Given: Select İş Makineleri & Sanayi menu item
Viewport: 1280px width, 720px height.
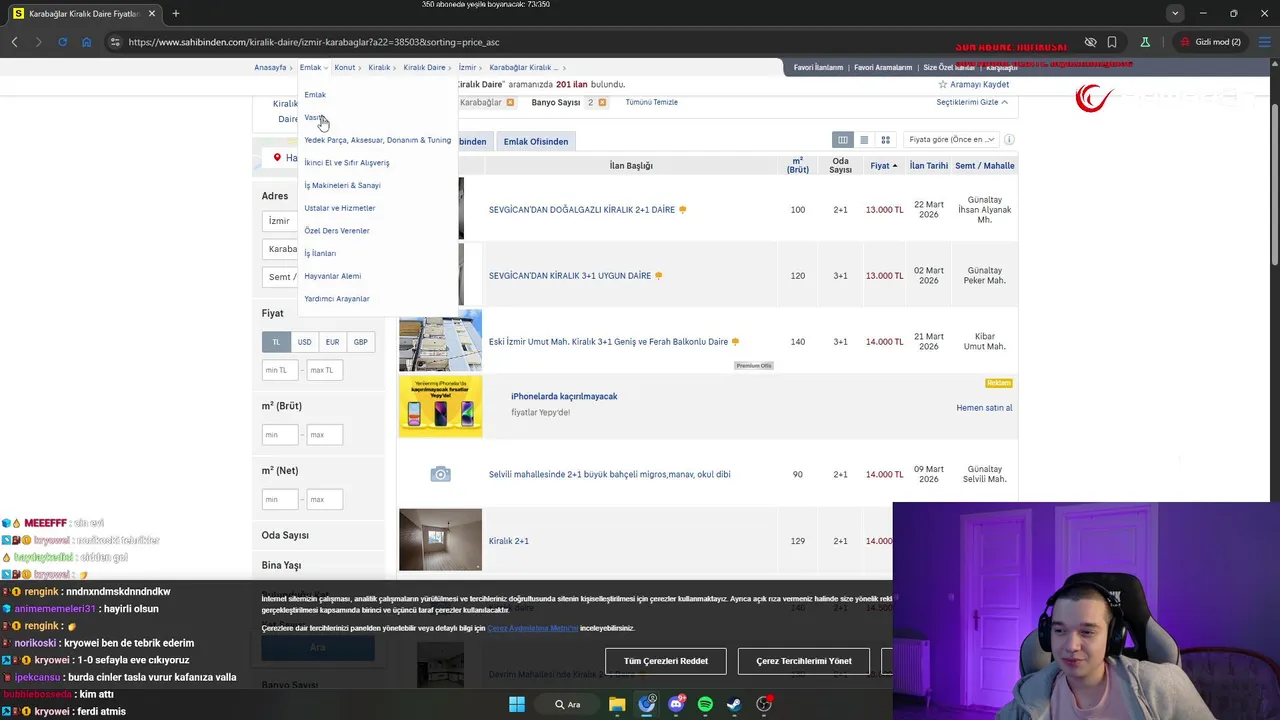Looking at the screenshot, I should (342, 186).
